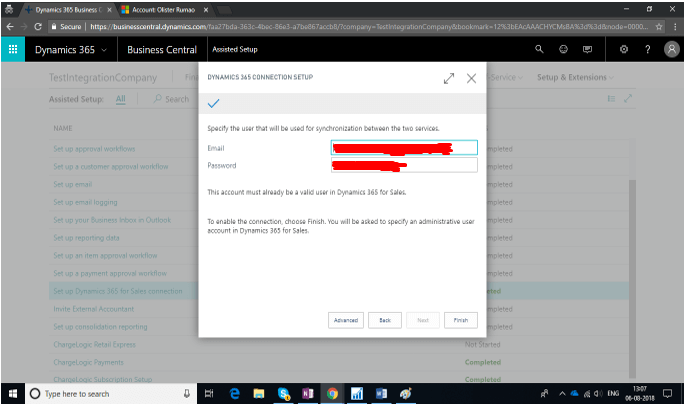Expand the Dynamics 365 dropdown chevron

pos(104,50)
